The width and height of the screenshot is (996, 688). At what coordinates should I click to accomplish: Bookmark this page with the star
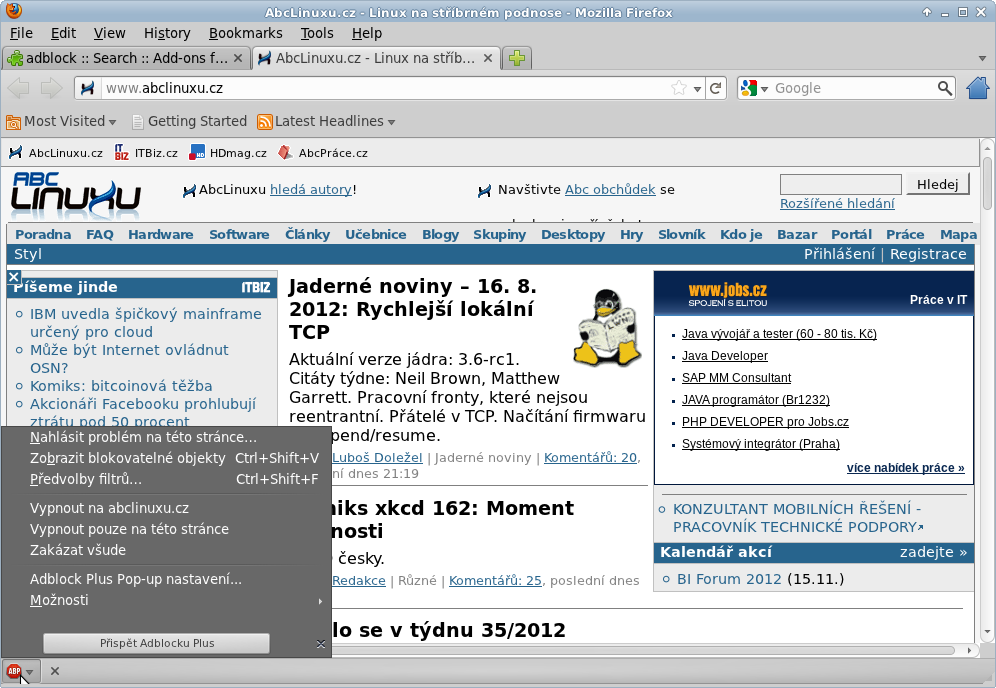pos(679,88)
